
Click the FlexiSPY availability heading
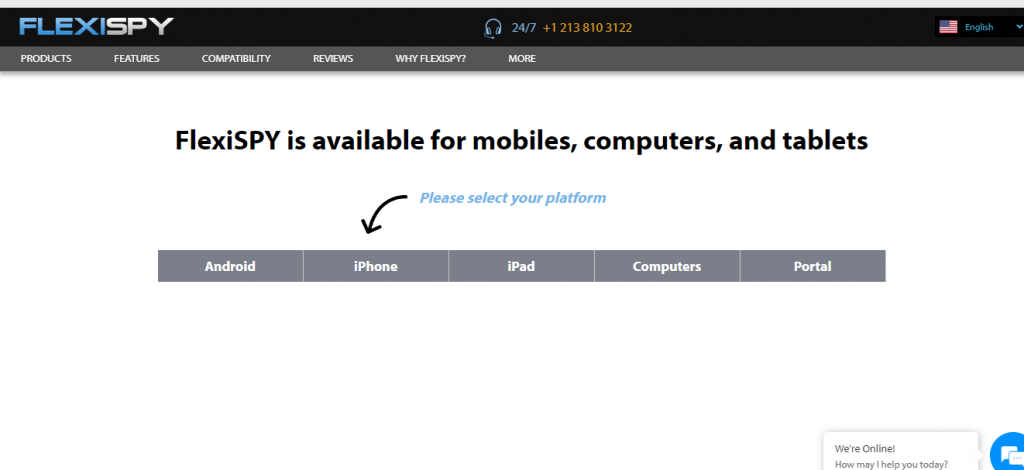click(522, 141)
